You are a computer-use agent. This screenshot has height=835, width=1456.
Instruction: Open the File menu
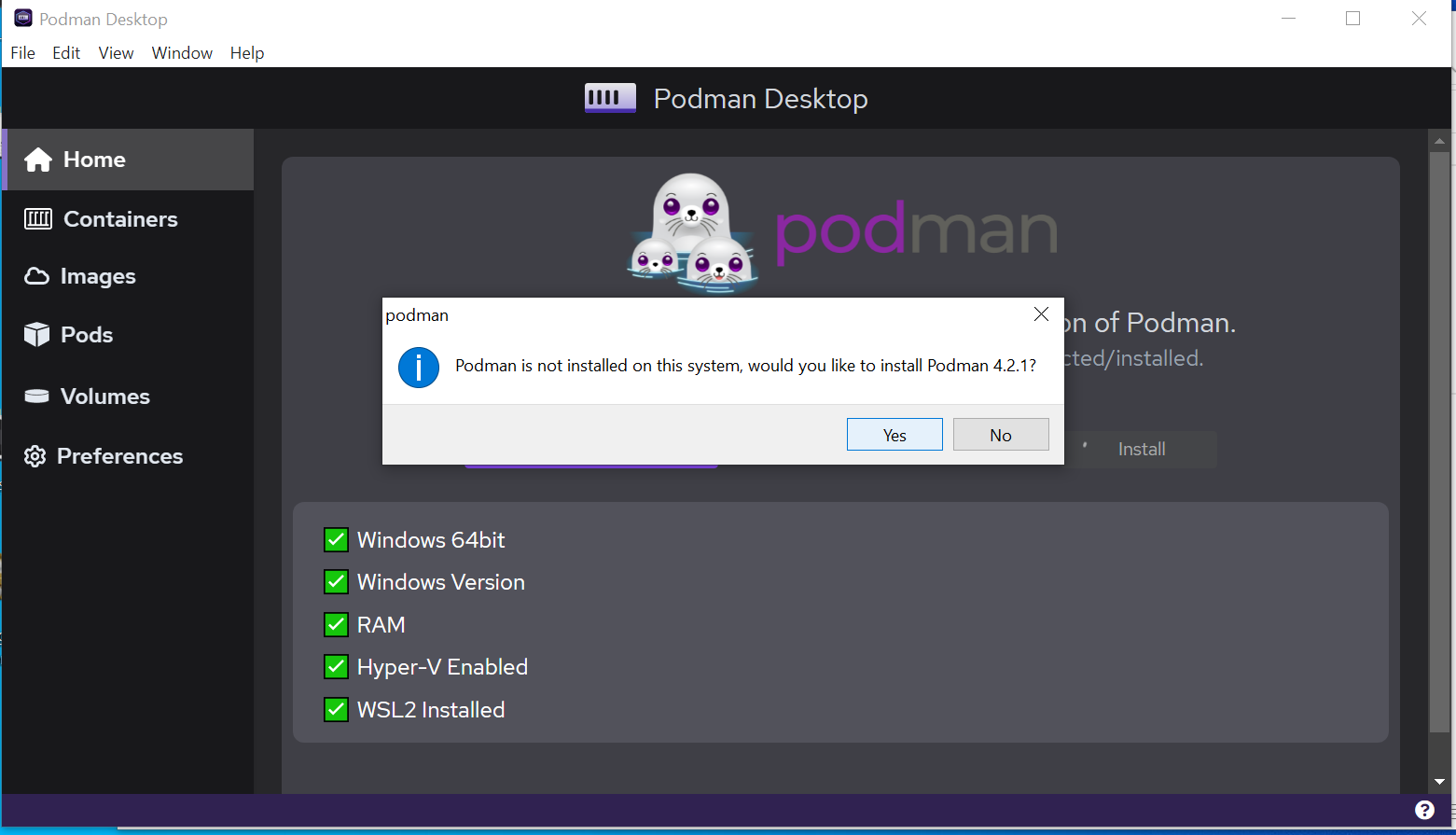22,53
